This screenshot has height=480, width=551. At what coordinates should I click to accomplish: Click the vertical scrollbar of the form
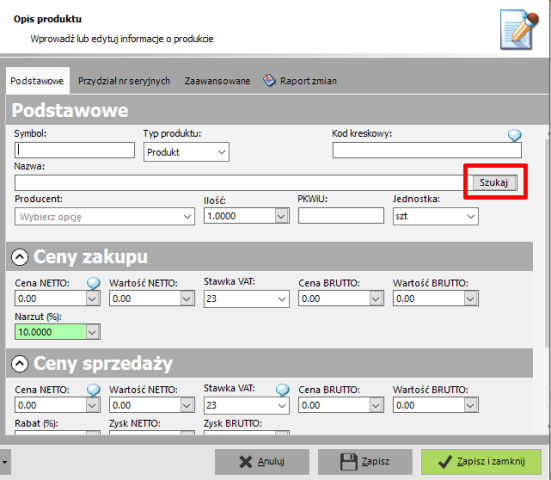[x=547, y=242]
